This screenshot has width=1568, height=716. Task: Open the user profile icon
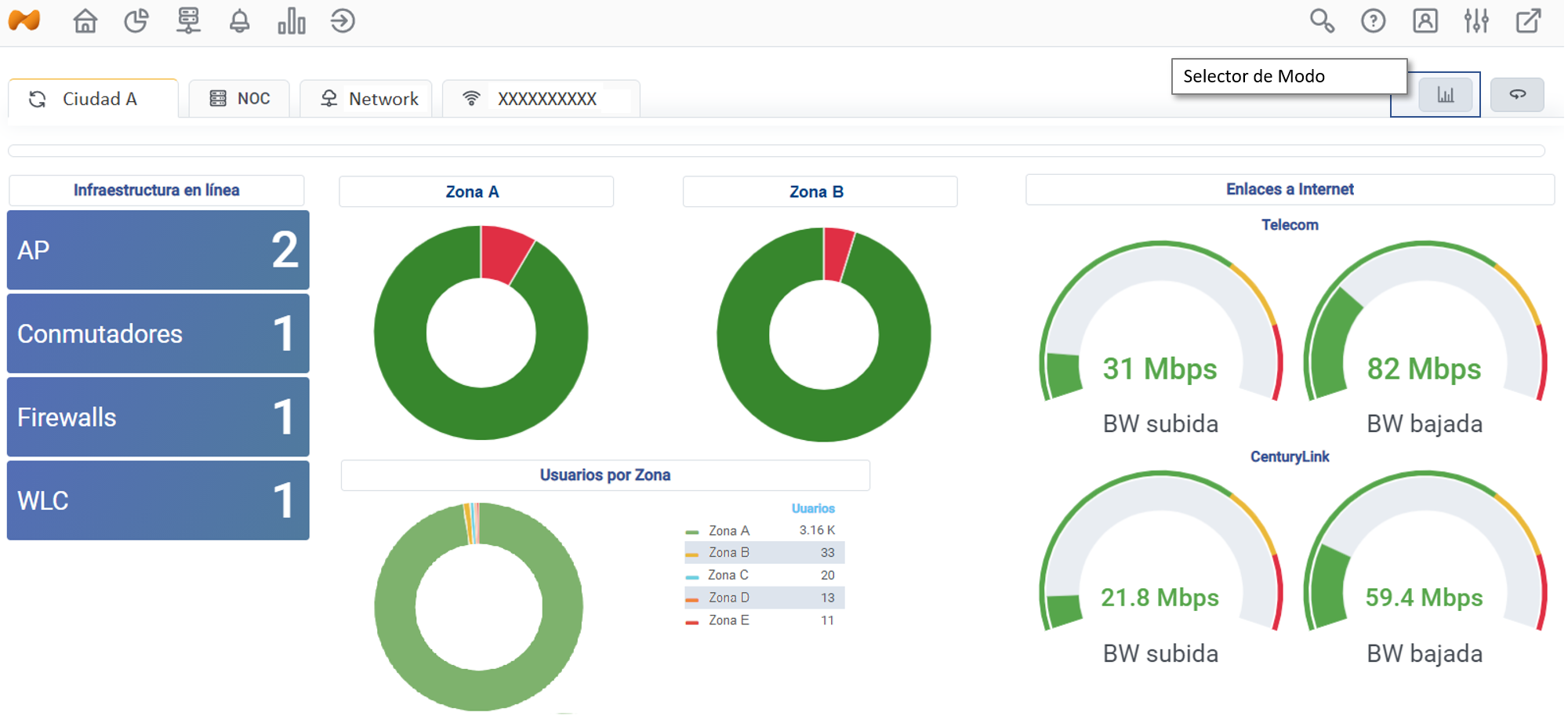click(x=1425, y=21)
